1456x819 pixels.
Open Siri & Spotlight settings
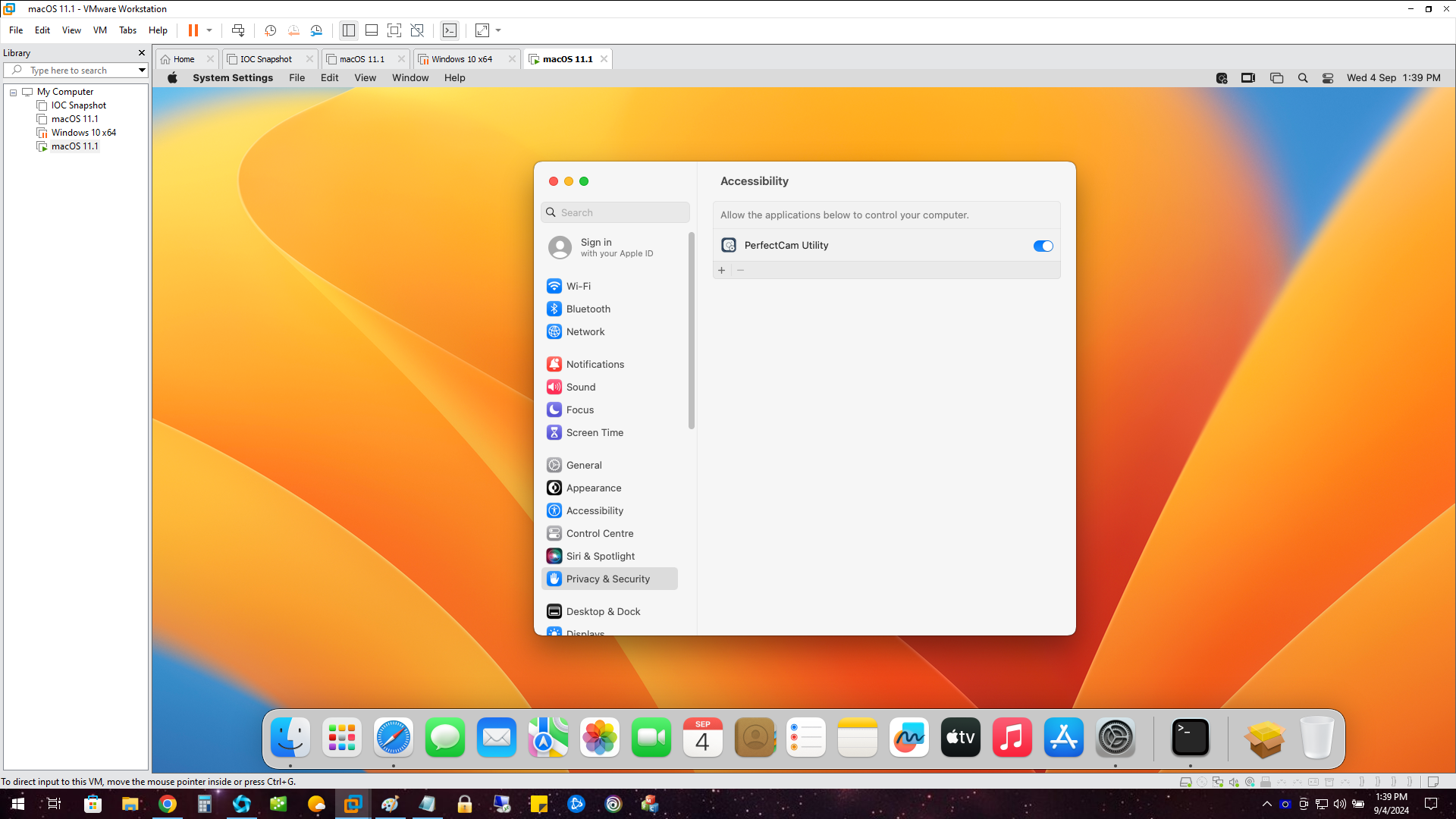pyautogui.click(x=610, y=556)
